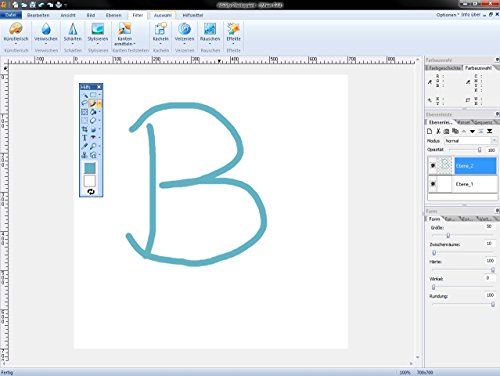The image size is (500, 376).
Task: Select the zoom magnifier tool
Action: (93, 146)
